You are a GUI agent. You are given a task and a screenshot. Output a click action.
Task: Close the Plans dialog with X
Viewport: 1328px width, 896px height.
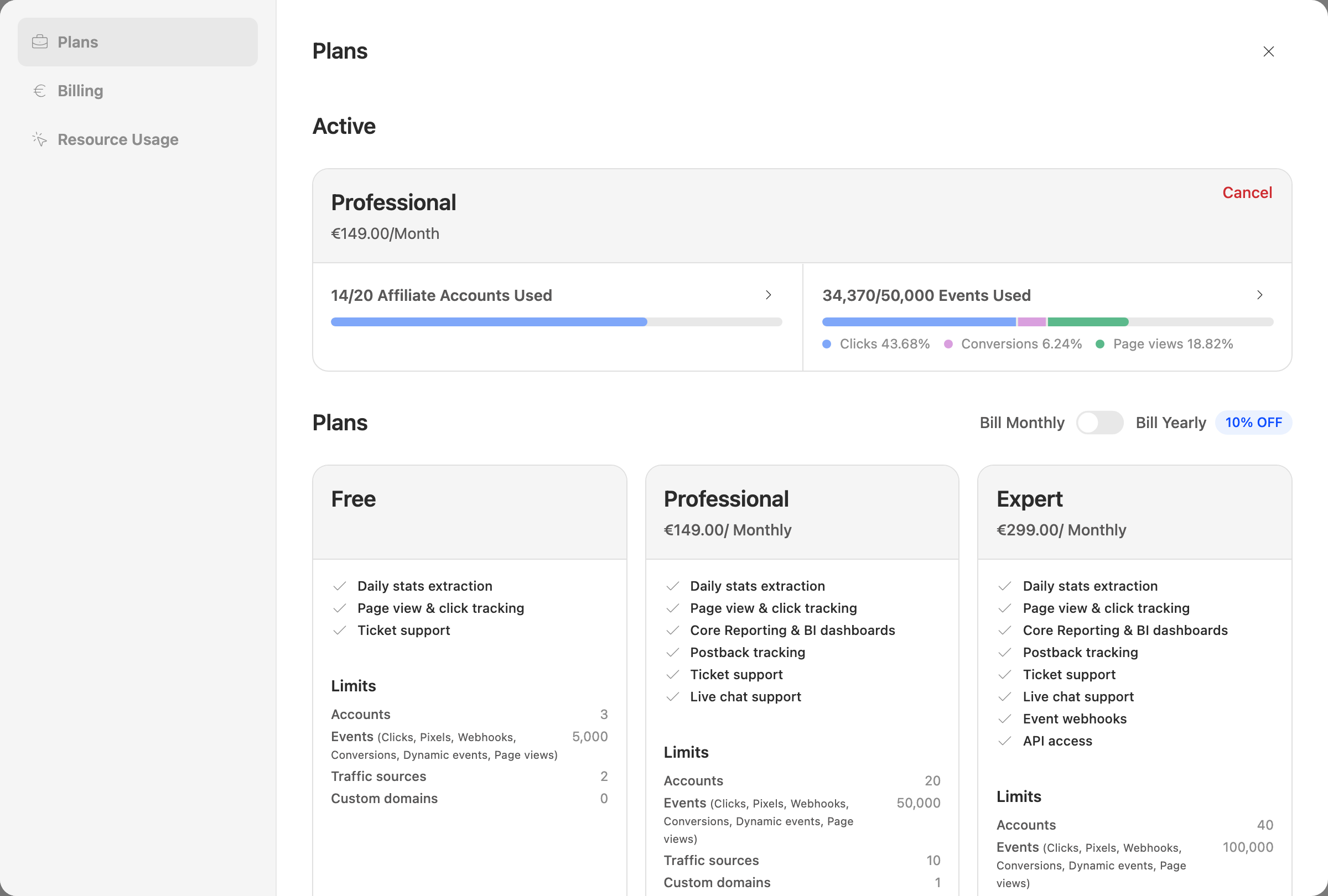click(1268, 51)
